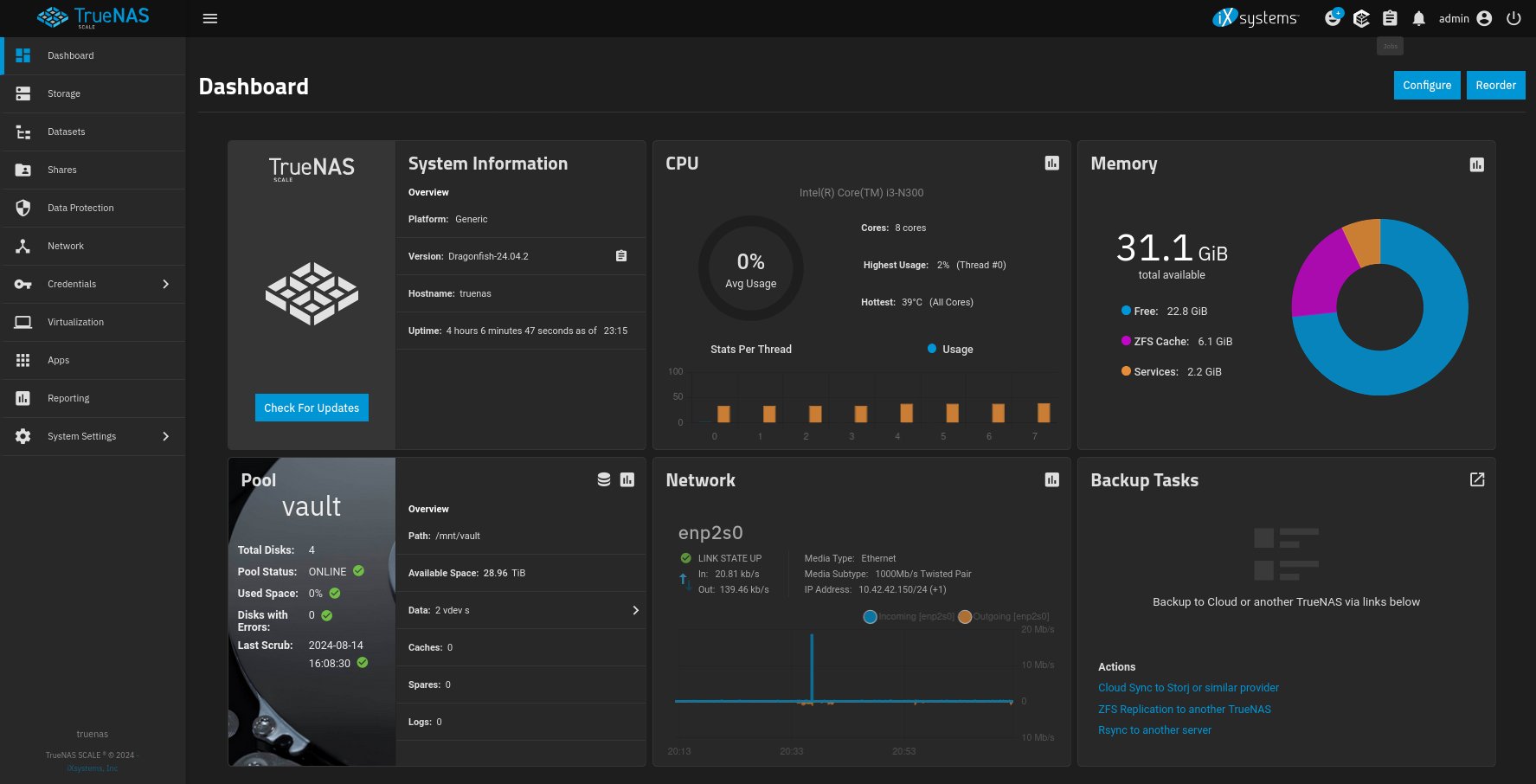
Task: Click the Available Space 28.96 TiB row
Action: [521, 573]
